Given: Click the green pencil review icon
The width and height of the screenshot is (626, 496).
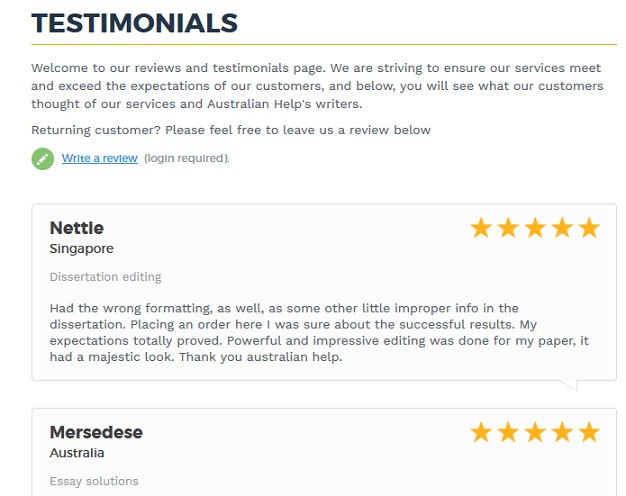Looking at the screenshot, I should [43, 159].
